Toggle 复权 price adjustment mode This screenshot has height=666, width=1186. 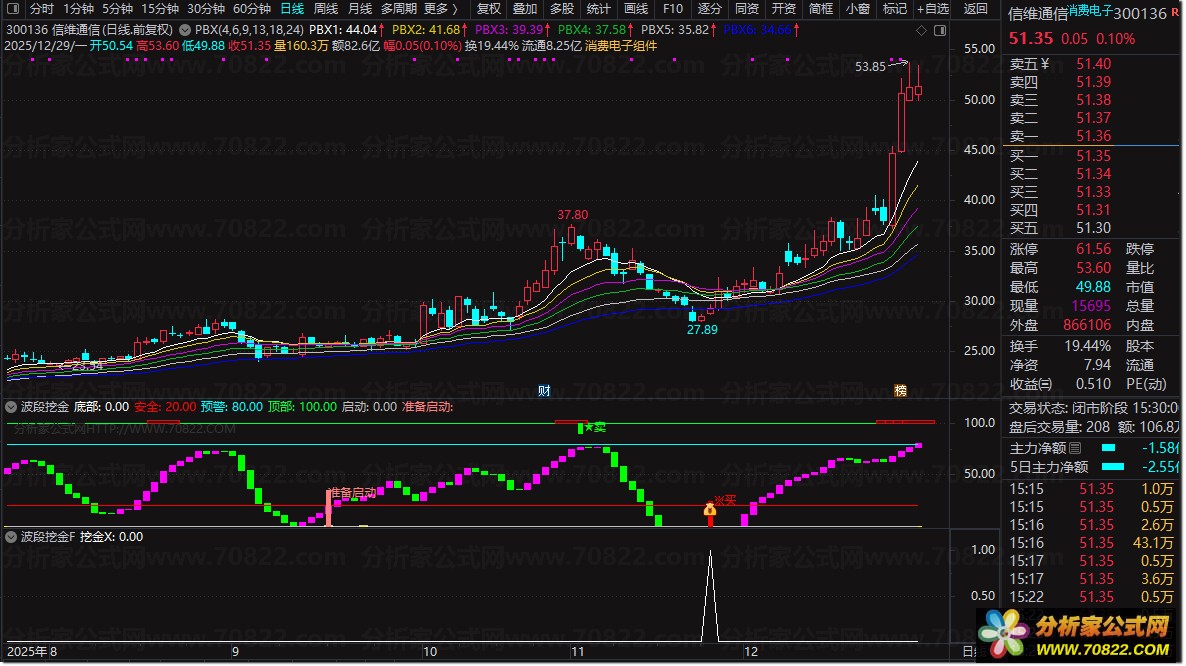pyautogui.click(x=488, y=9)
